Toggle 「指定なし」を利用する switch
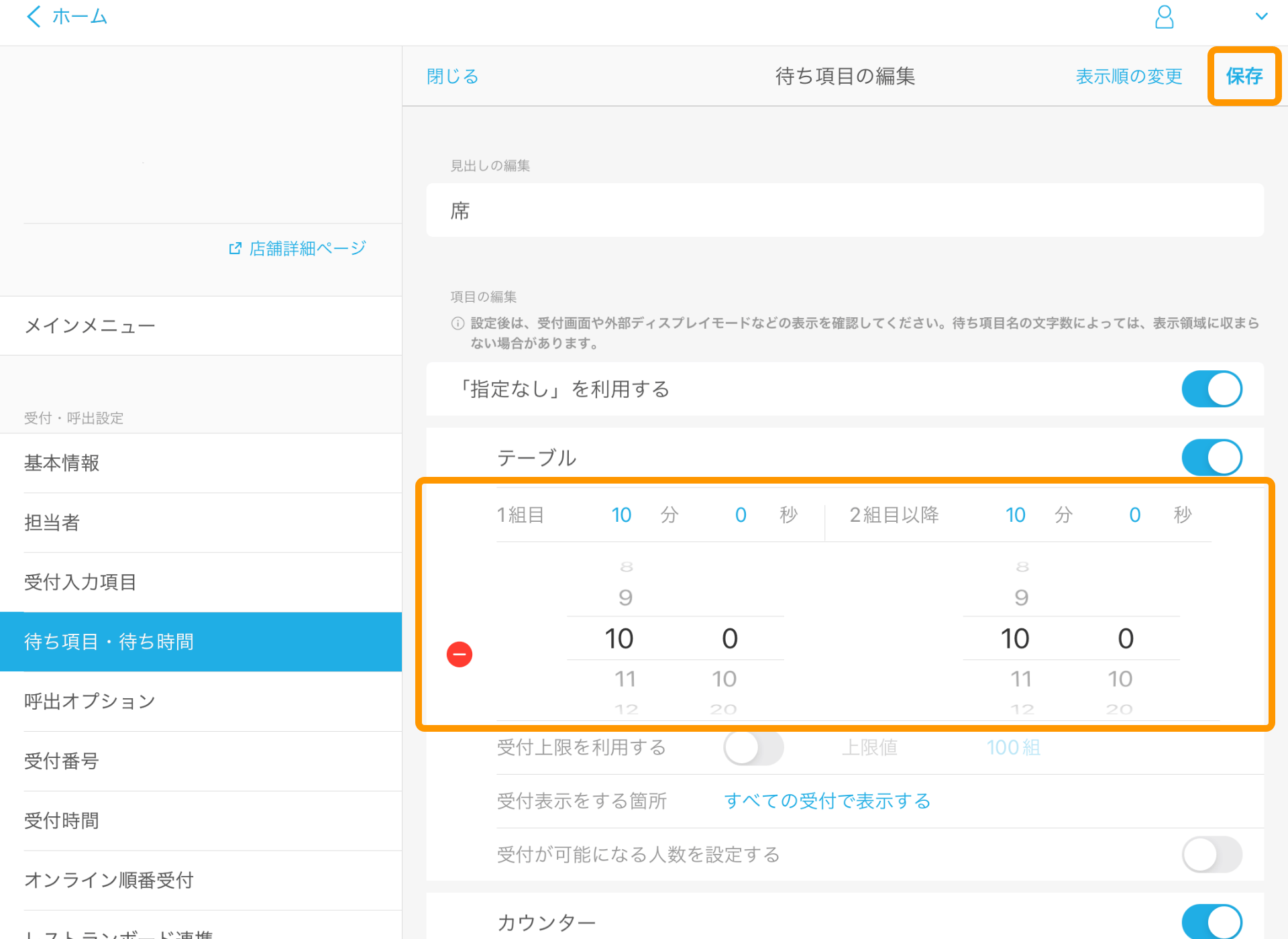This screenshot has height=939, width=1288. [1212, 389]
